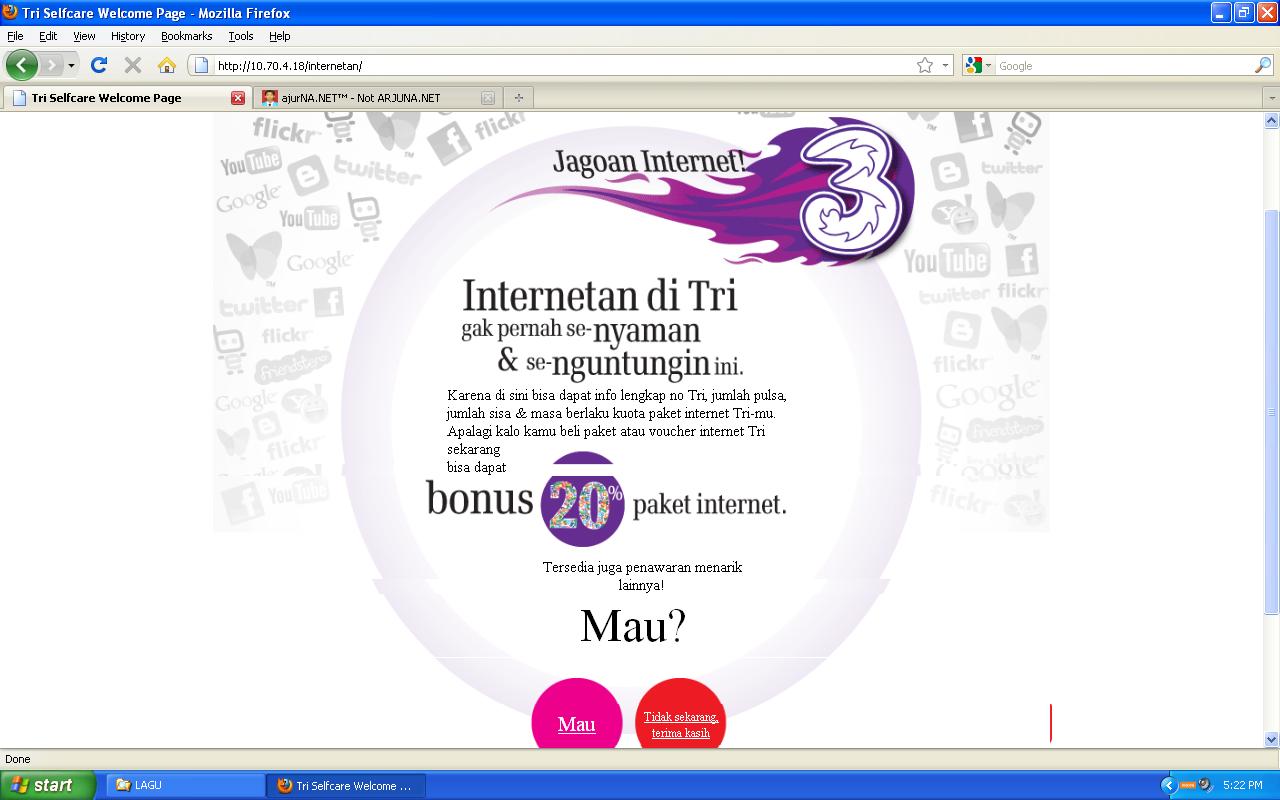1280x800 pixels.
Task: Open the History menu
Action: pyautogui.click(x=128, y=36)
